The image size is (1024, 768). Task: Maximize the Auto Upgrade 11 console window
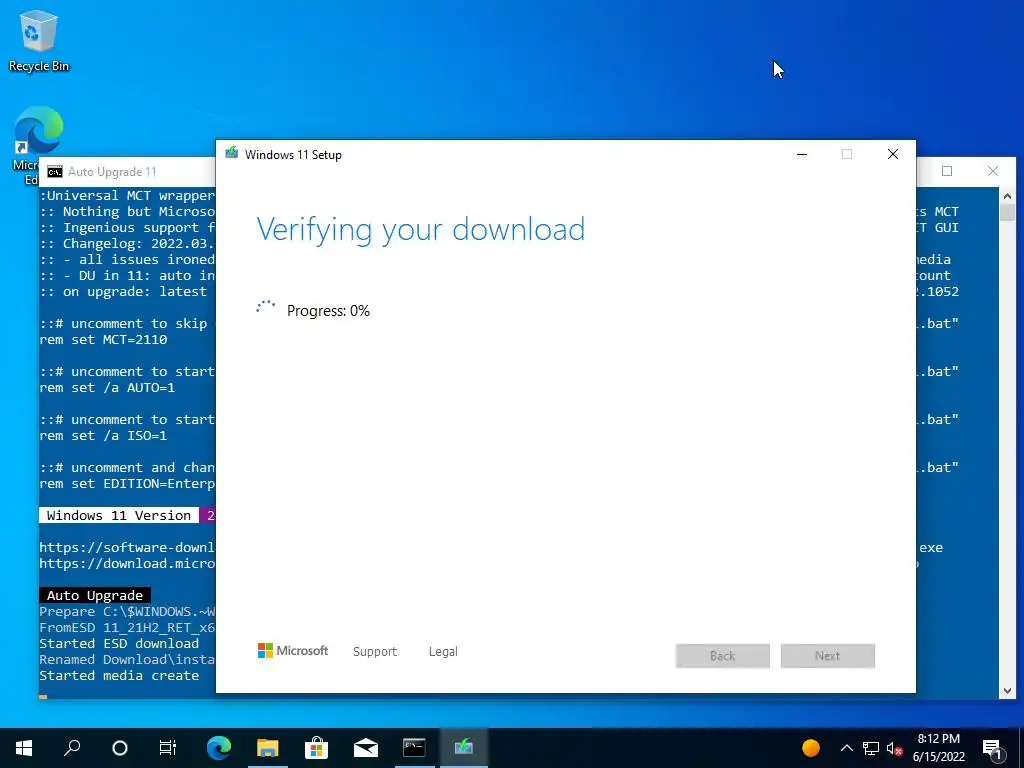(947, 171)
